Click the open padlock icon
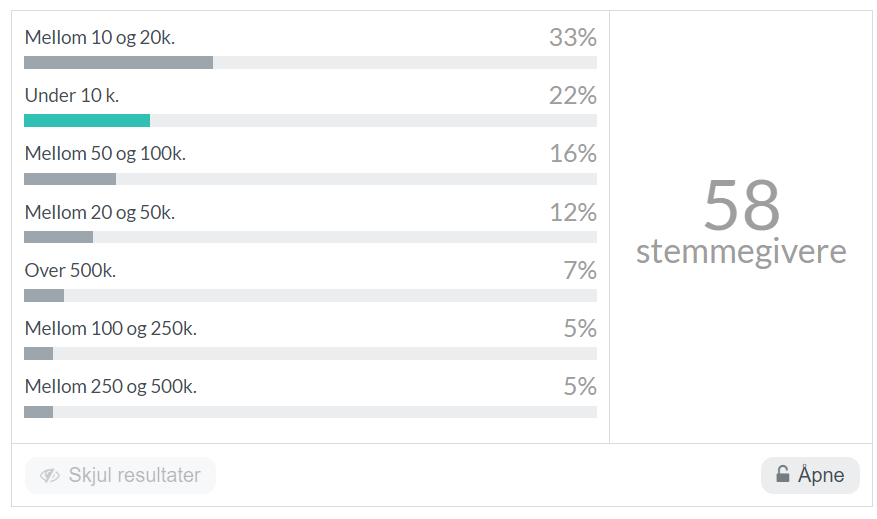The height and width of the screenshot is (519, 877). [x=782, y=474]
